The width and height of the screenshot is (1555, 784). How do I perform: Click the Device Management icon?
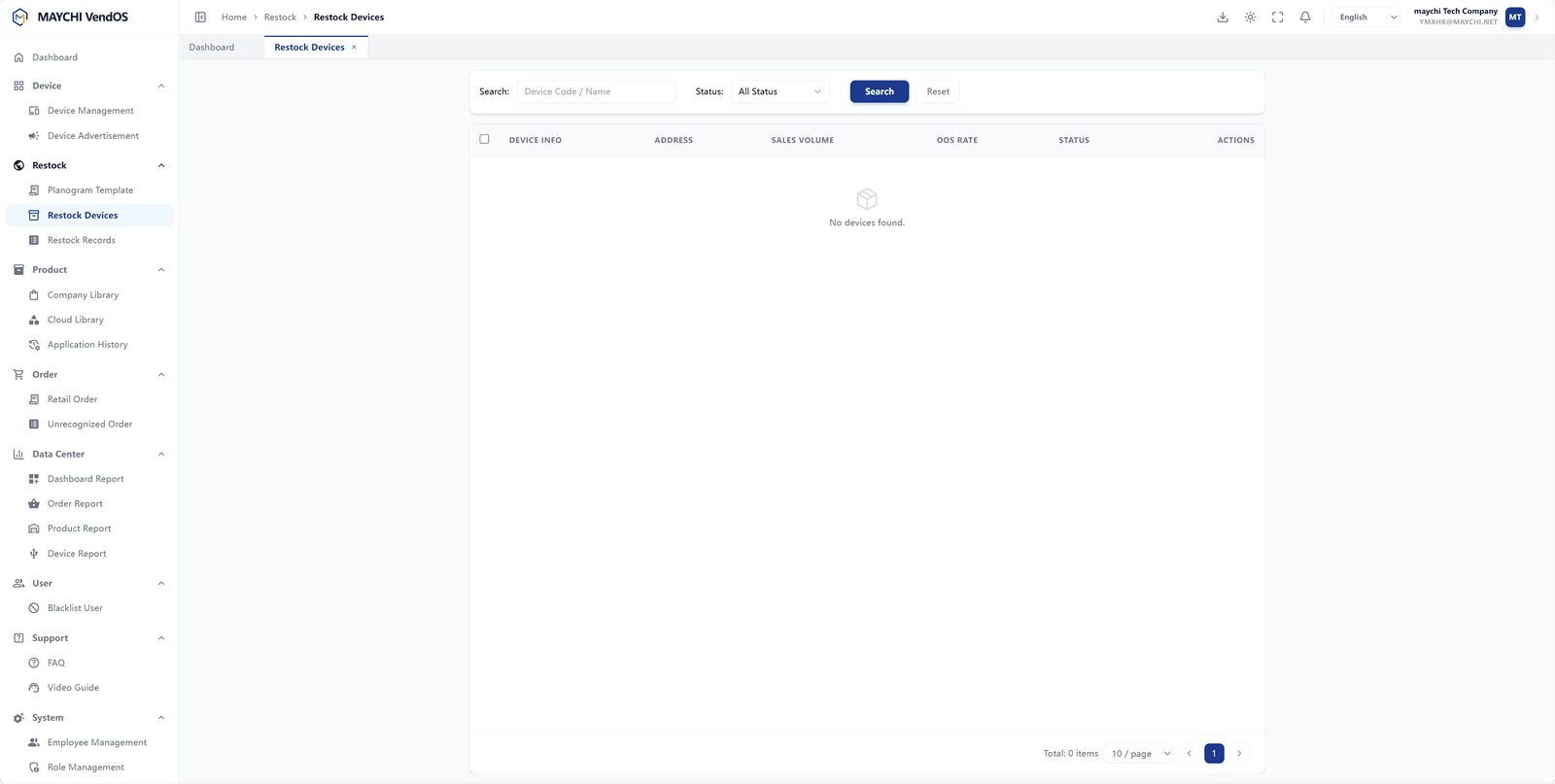coord(34,111)
